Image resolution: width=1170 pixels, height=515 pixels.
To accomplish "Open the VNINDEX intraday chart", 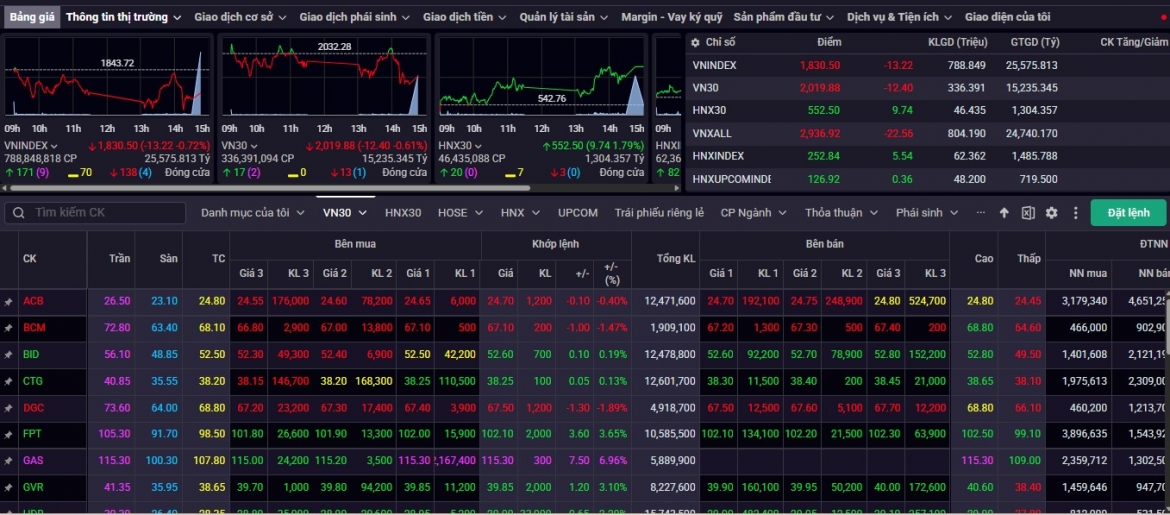I will (107, 77).
